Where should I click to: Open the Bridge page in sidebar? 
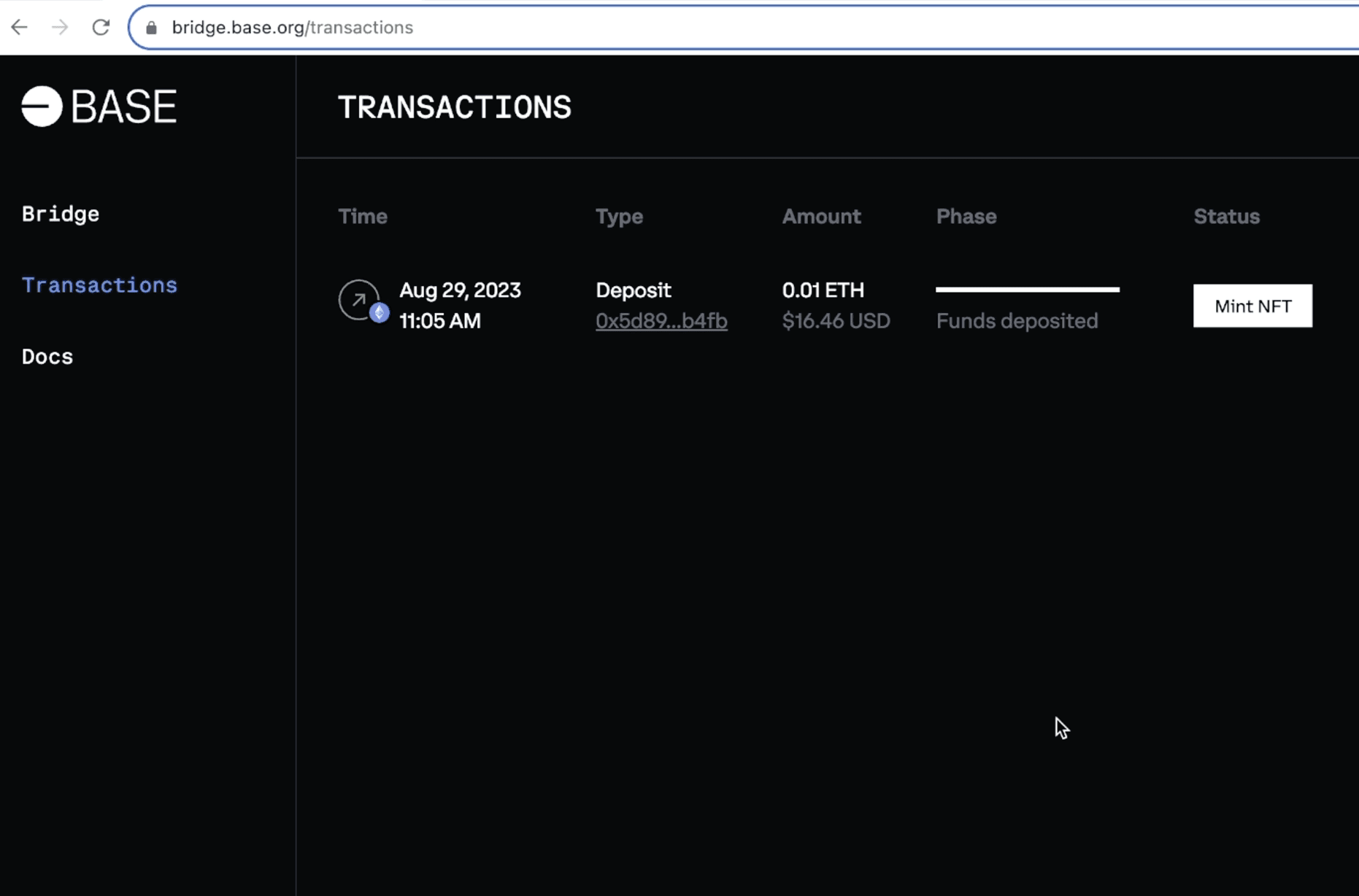pos(61,214)
